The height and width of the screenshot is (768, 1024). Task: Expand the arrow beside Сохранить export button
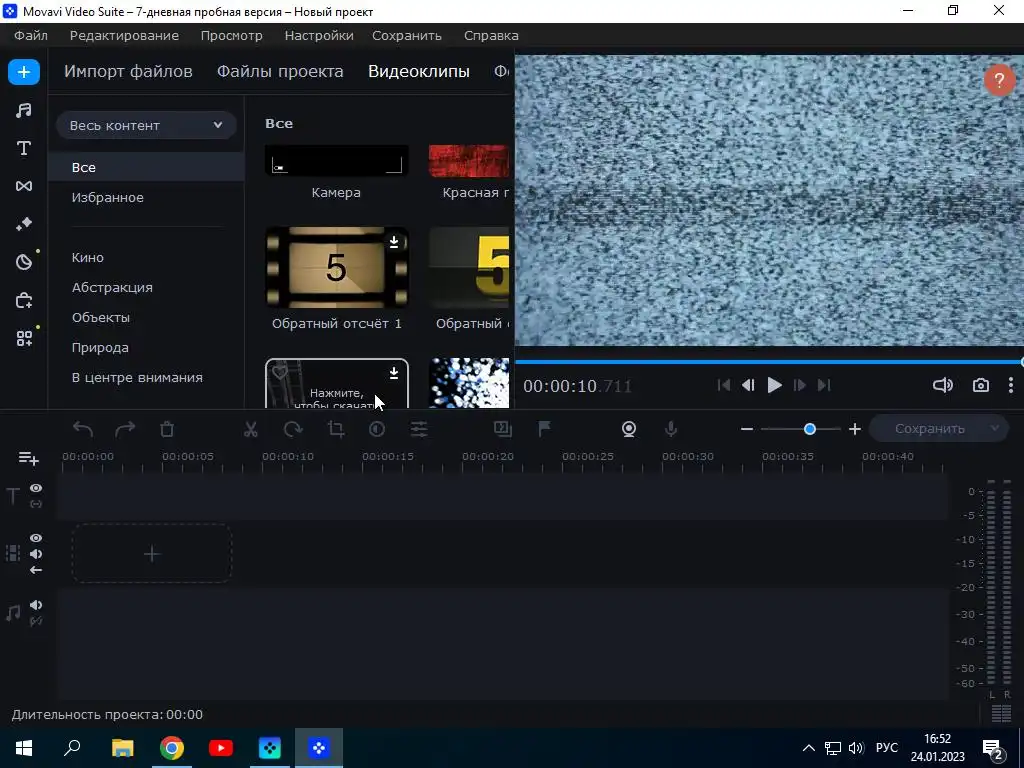(x=995, y=428)
